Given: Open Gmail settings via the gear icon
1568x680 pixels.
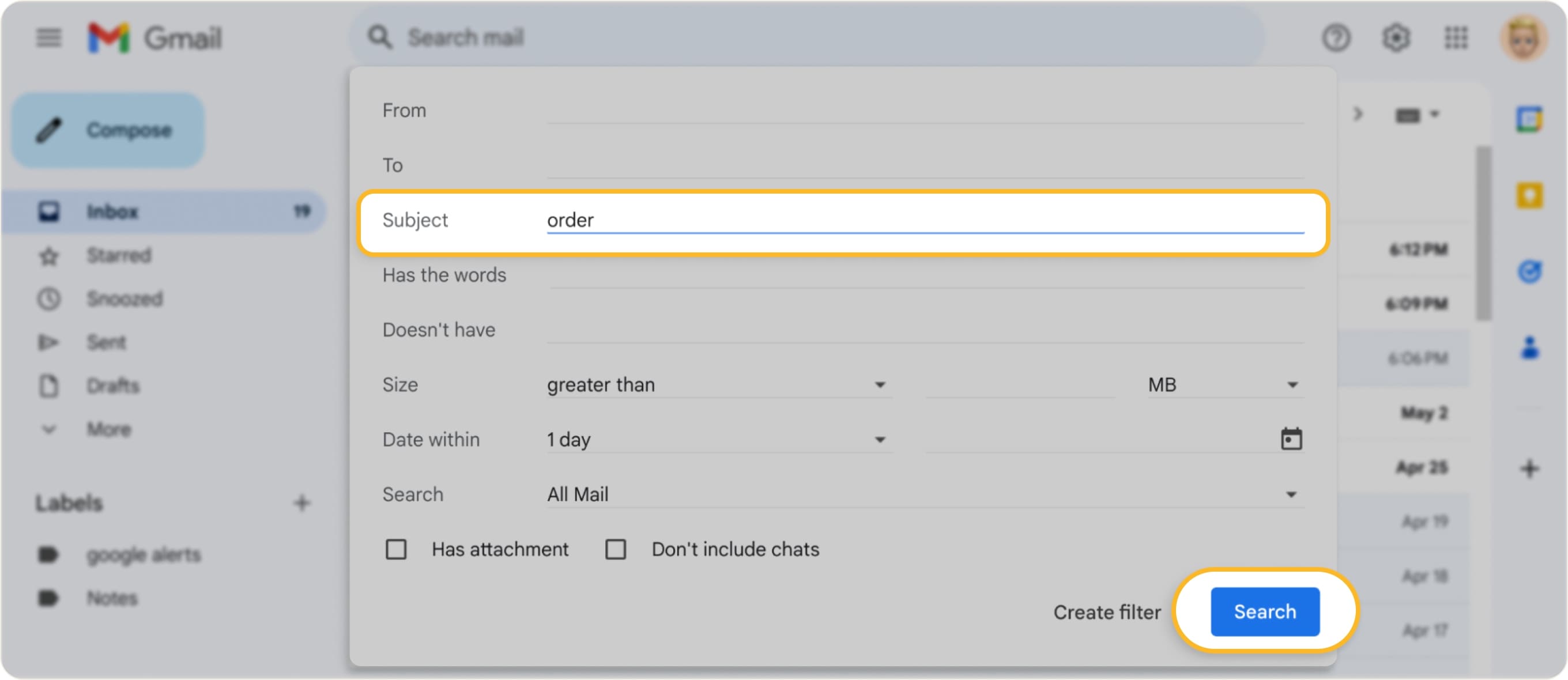Looking at the screenshot, I should (x=1397, y=37).
